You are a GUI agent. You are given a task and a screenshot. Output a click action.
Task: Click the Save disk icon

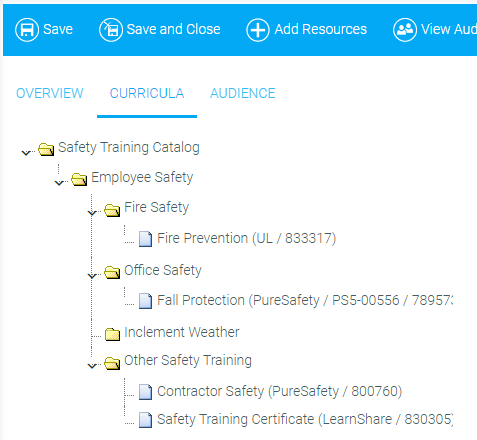(x=27, y=30)
